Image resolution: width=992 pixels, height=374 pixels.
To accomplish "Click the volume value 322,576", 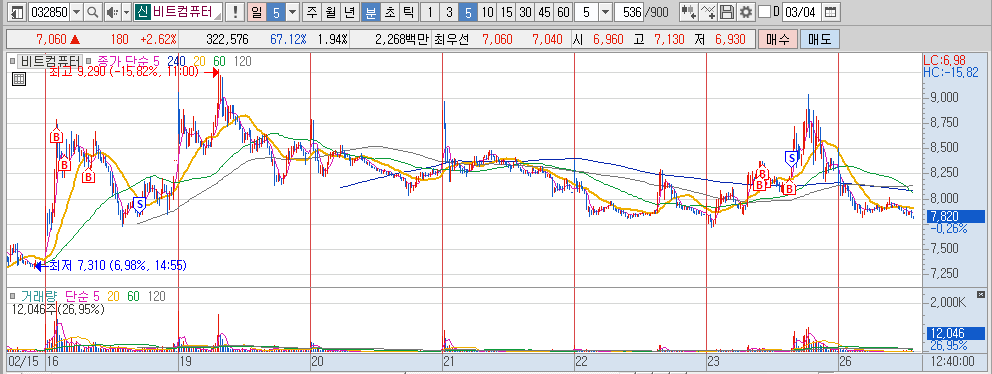I will (x=227, y=39).
